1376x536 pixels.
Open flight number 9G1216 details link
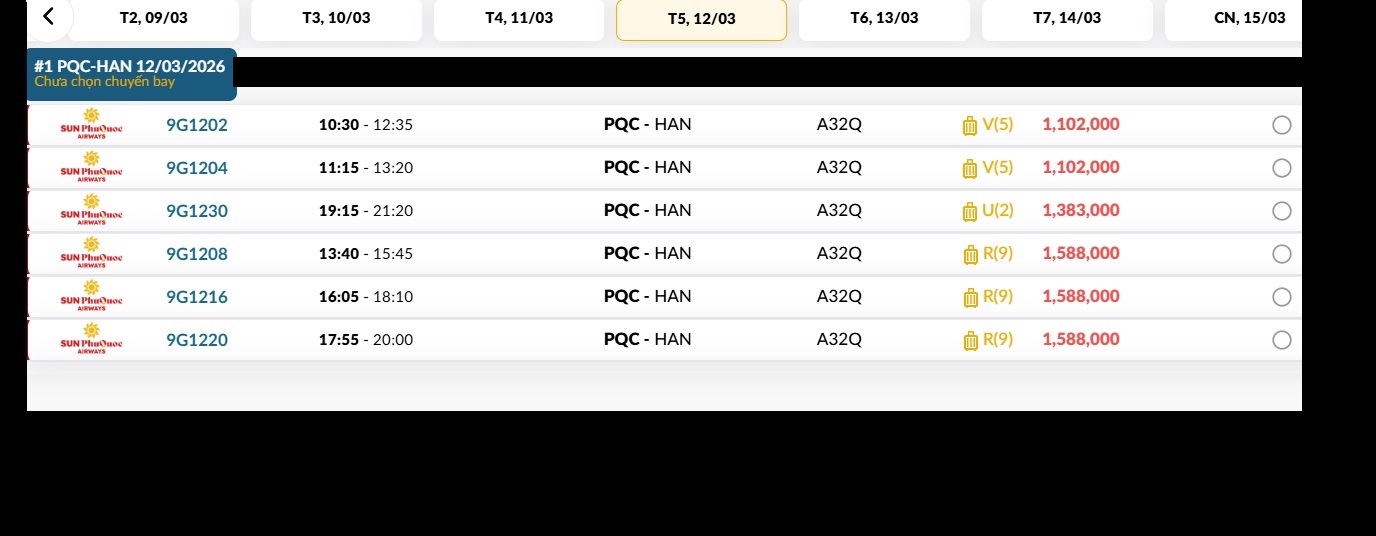tap(197, 297)
